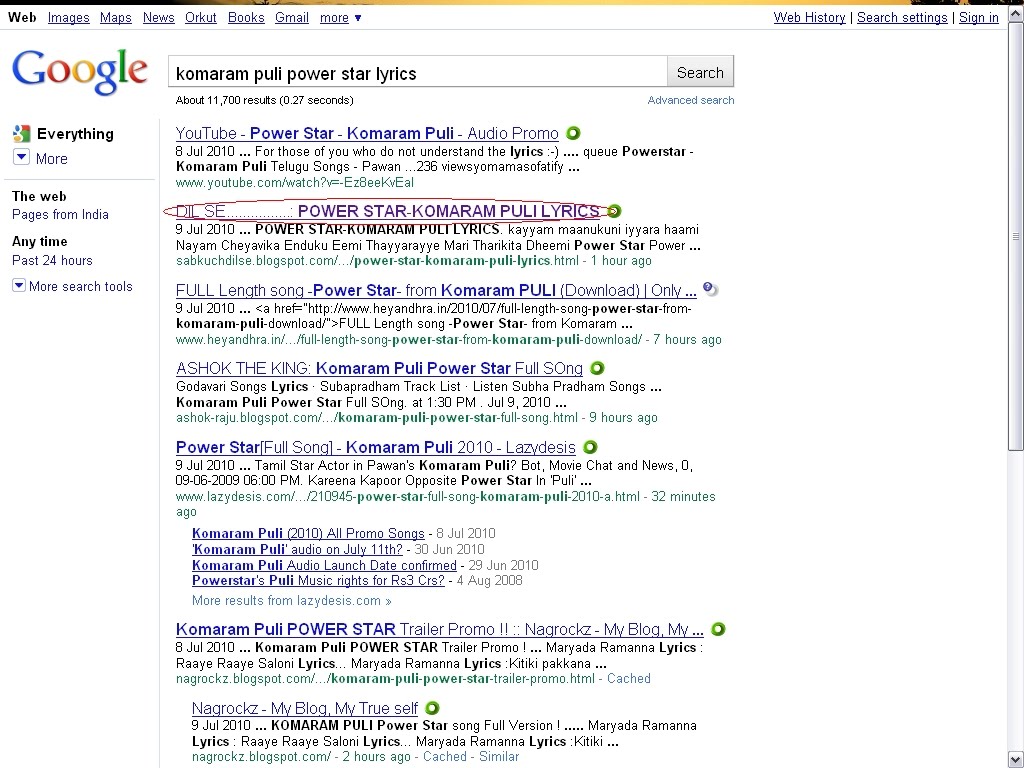Click More results from lazydesis.com
Viewport: 1024px width, 768px height.
[x=291, y=600]
